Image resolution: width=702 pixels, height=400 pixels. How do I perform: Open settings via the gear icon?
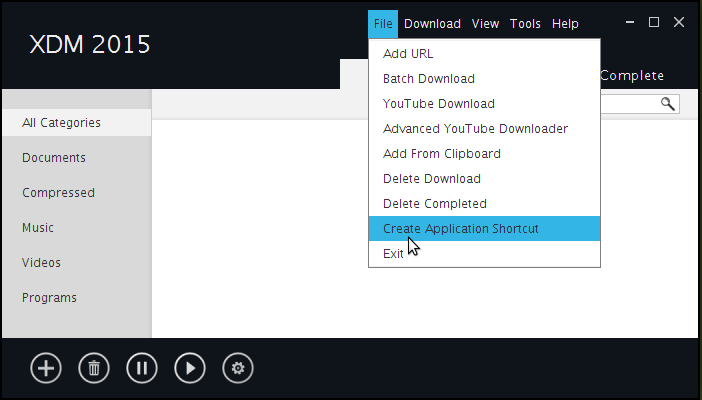click(238, 368)
